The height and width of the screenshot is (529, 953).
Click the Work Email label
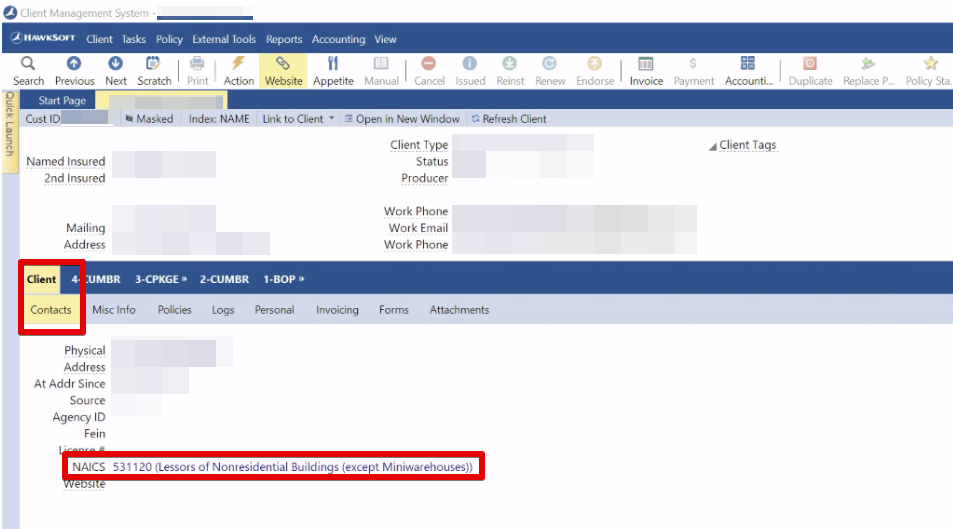418,227
